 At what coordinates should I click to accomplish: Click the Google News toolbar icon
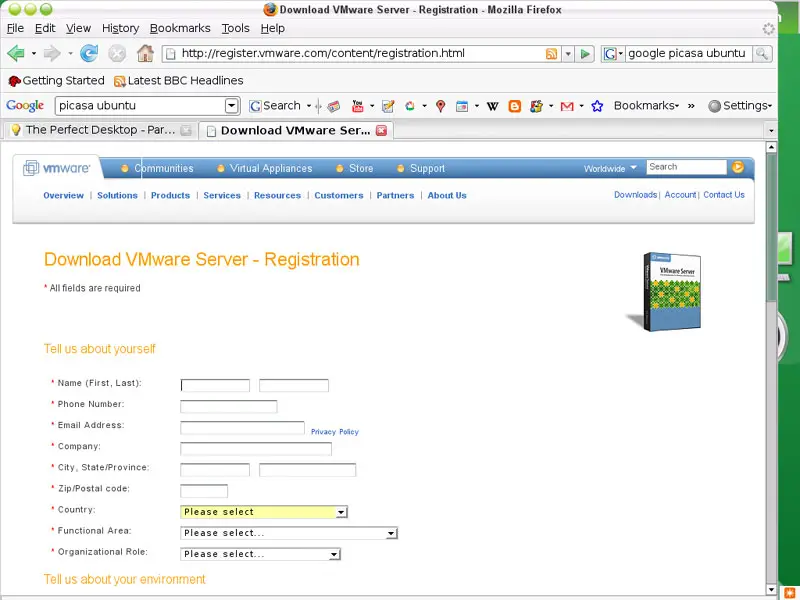tap(334, 106)
